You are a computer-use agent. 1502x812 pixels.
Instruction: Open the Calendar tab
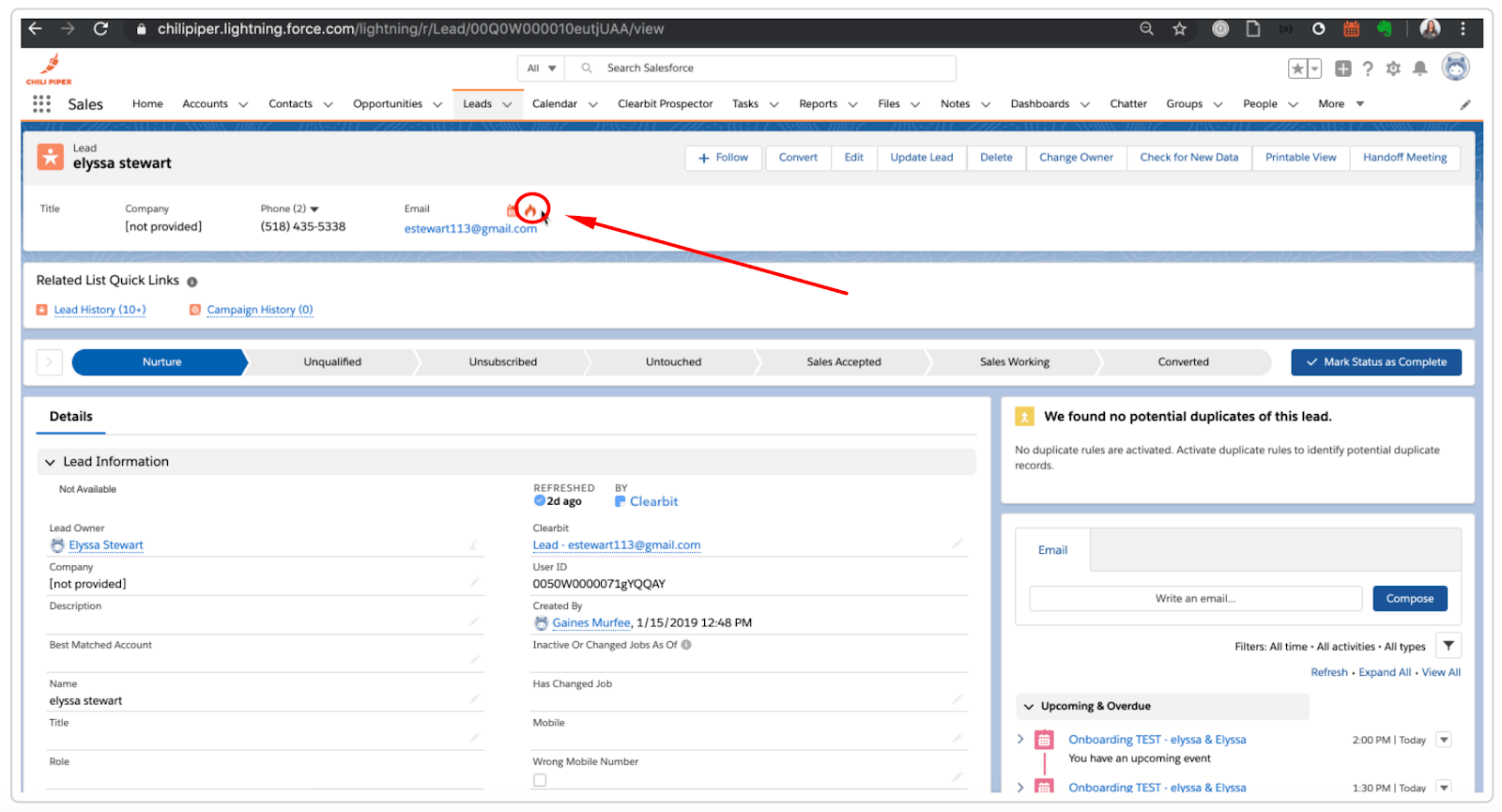pos(555,104)
